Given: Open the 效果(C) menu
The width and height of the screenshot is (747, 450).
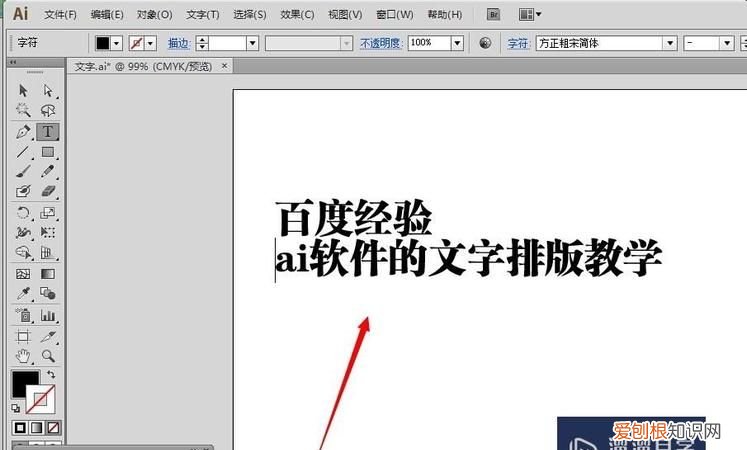Looking at the screenshot, I should (297, 15).
